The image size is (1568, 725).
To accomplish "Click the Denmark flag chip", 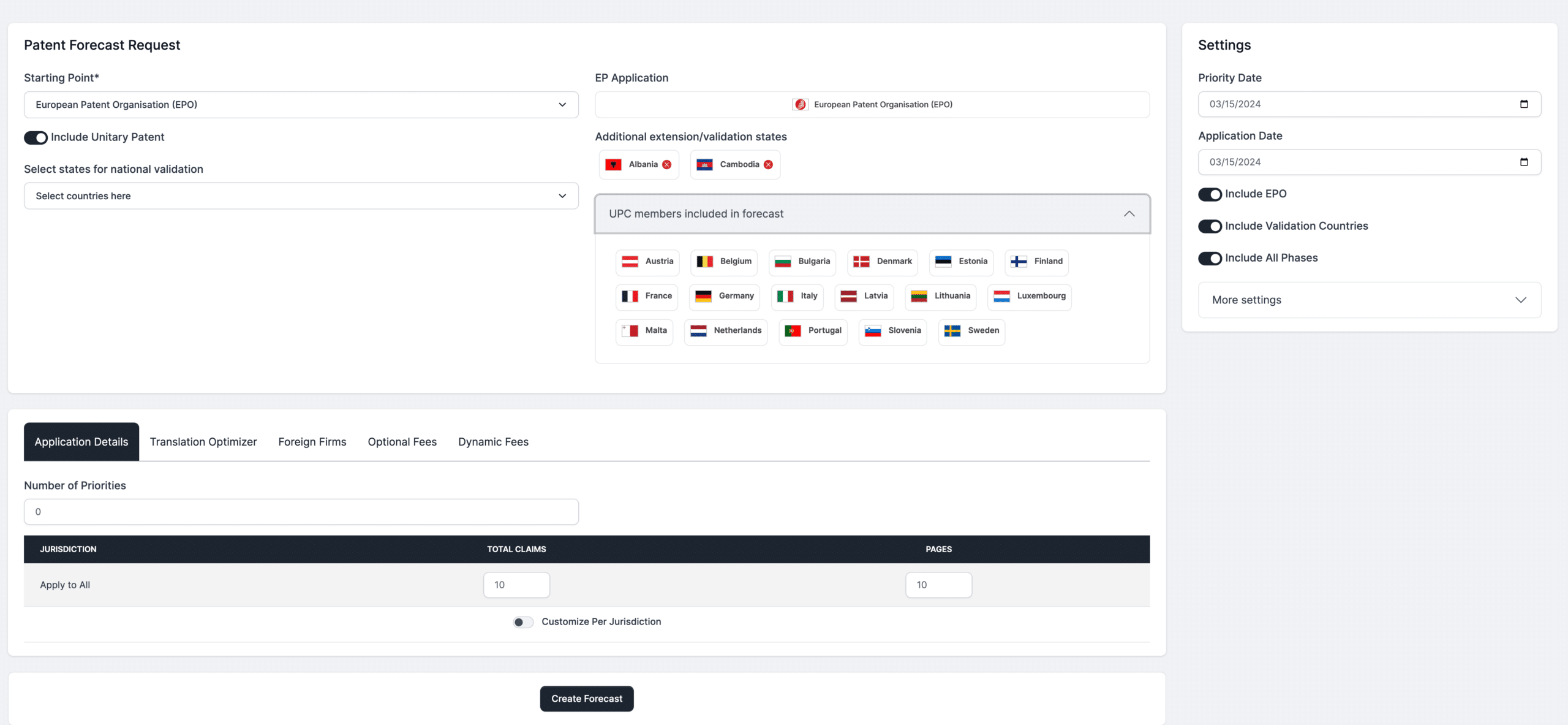I will tap(883, 262).
